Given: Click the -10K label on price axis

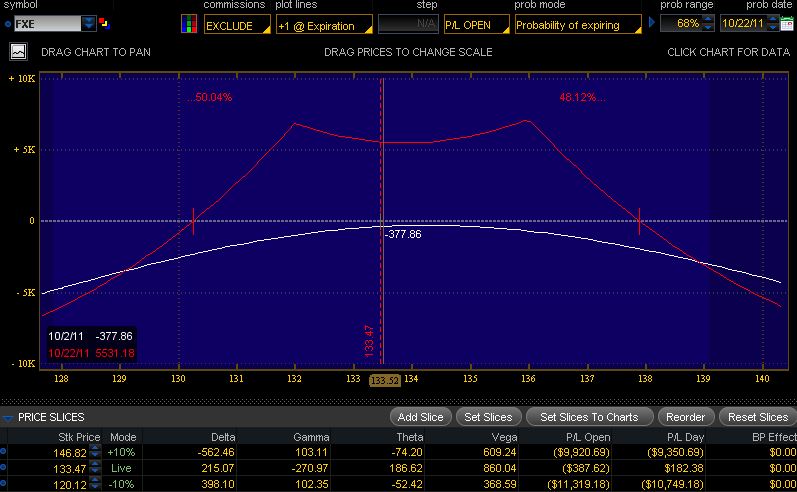Looking at the screenshot, I should point(23,363).
